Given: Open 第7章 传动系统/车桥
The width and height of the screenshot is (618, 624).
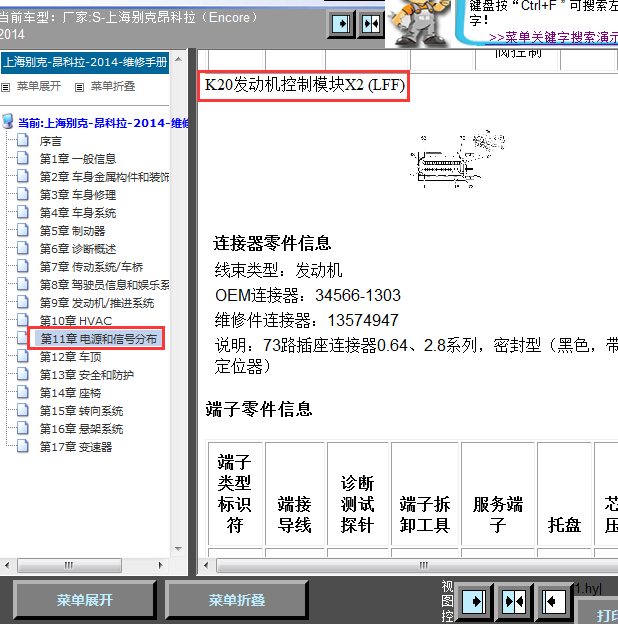Looking at the screenshot, I should (91, 267).
